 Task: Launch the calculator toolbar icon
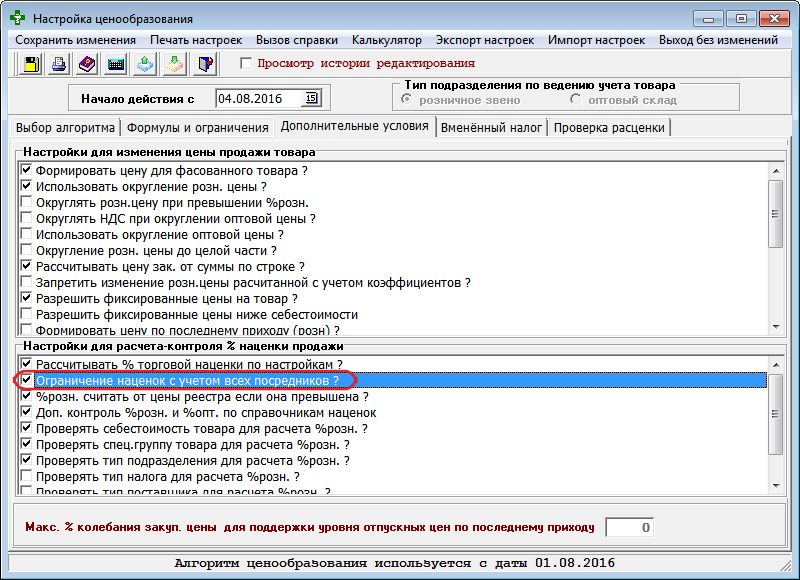coord(117,65)
